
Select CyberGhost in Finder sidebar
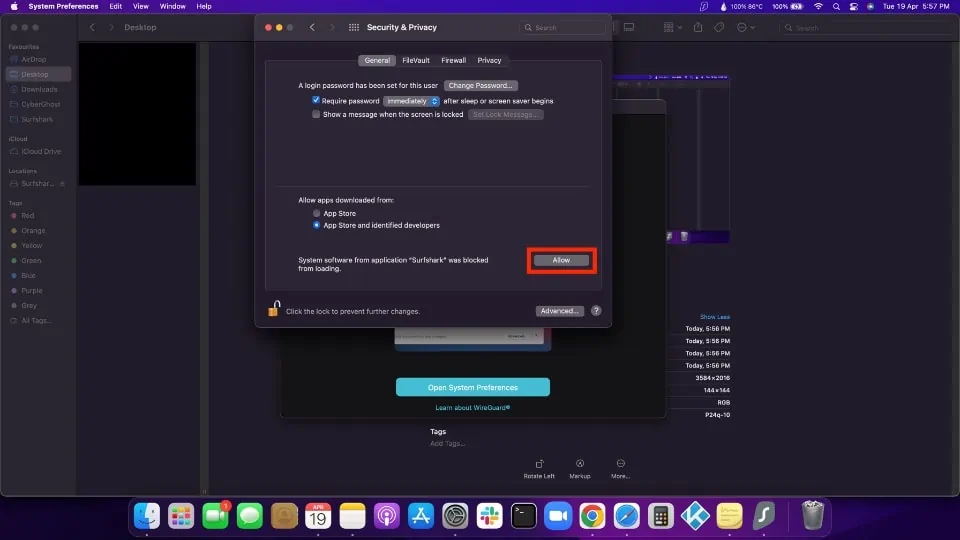coord(38,104)
